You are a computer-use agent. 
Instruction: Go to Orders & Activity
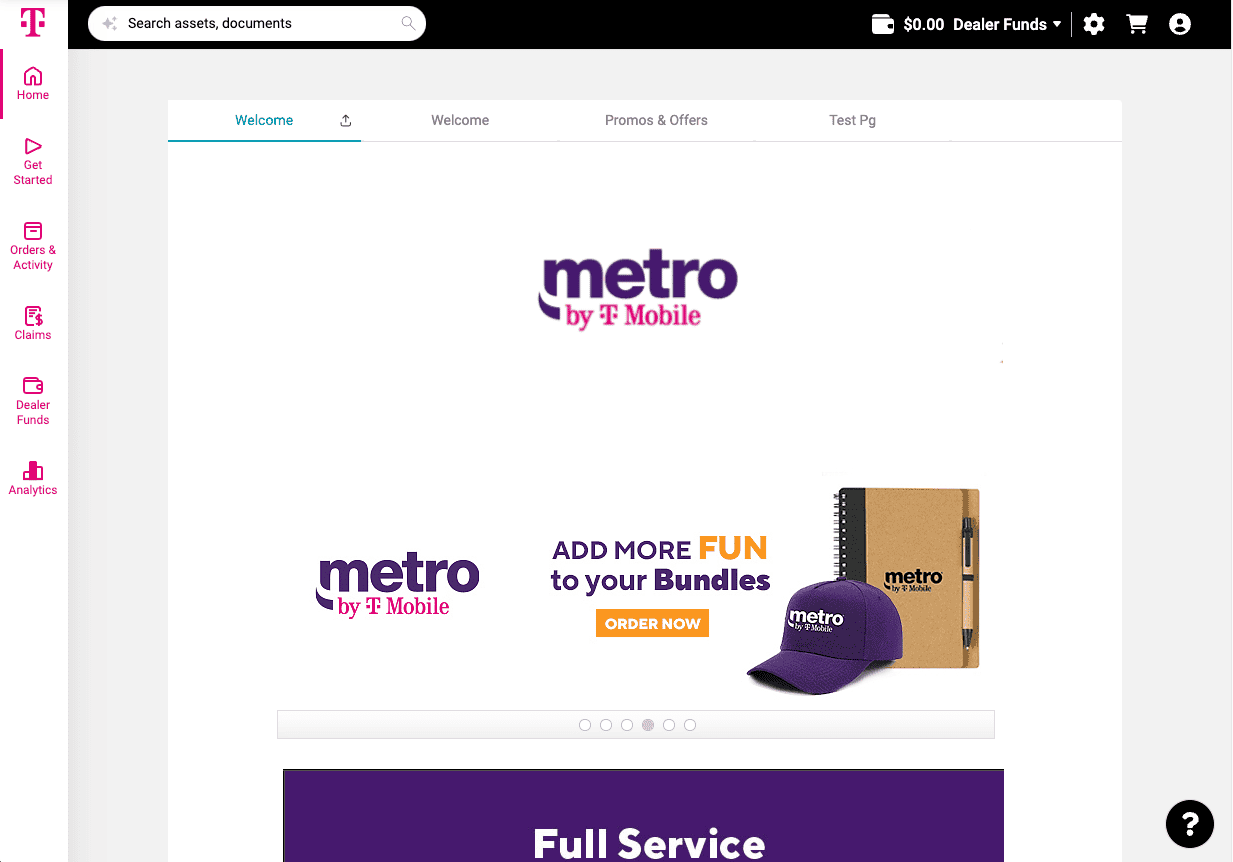[33, 247]
